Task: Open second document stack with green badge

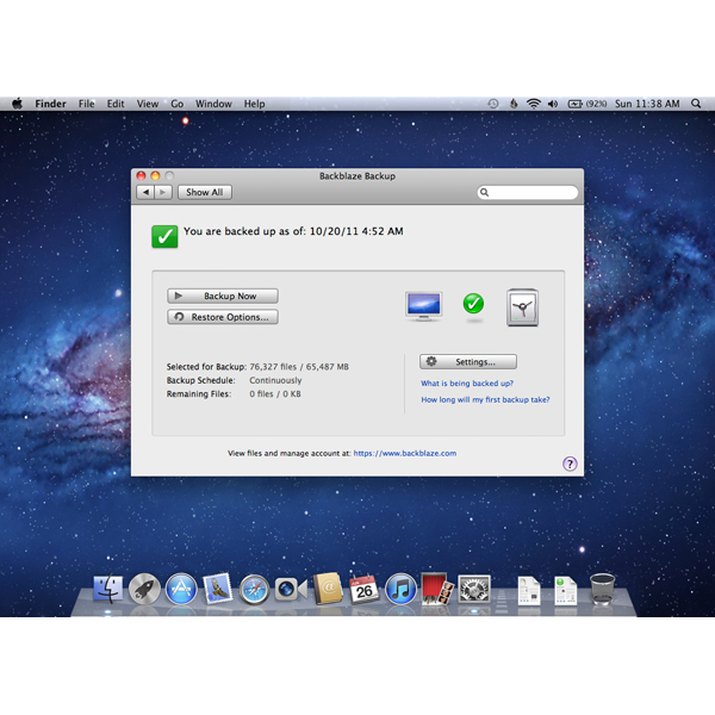Action: (565, 591)
